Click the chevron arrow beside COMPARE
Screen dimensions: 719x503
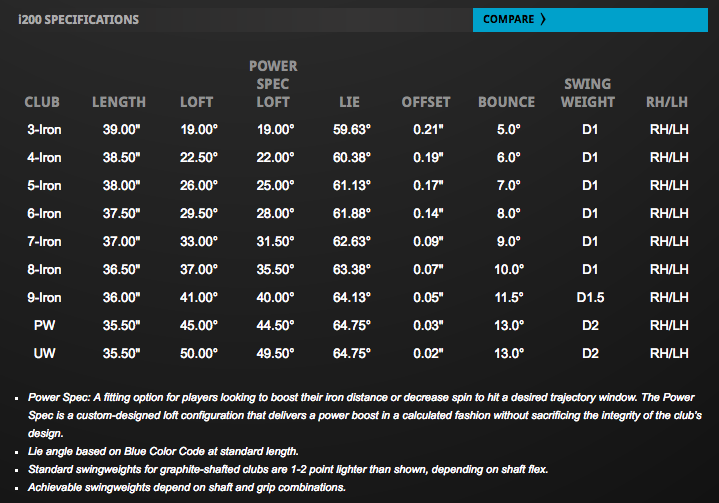[543, 19]
